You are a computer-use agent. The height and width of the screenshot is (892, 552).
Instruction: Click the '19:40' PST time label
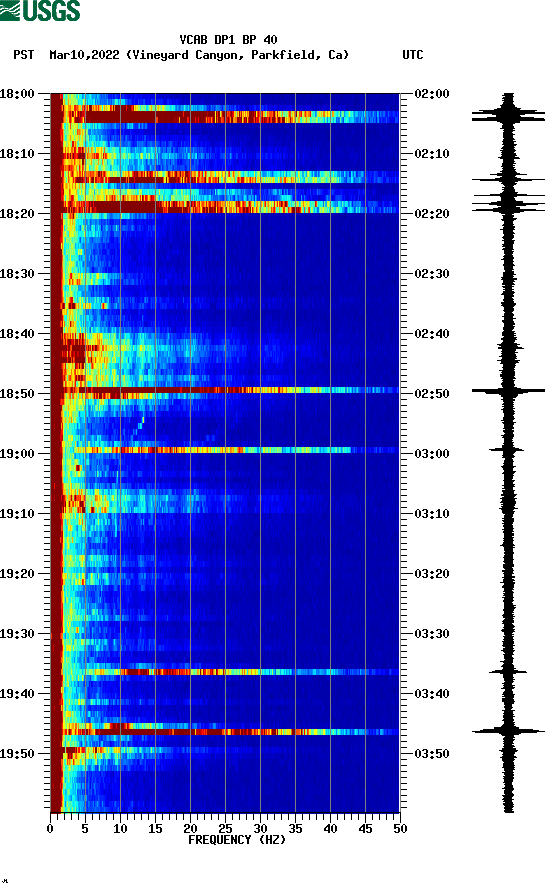coord(17,694)
